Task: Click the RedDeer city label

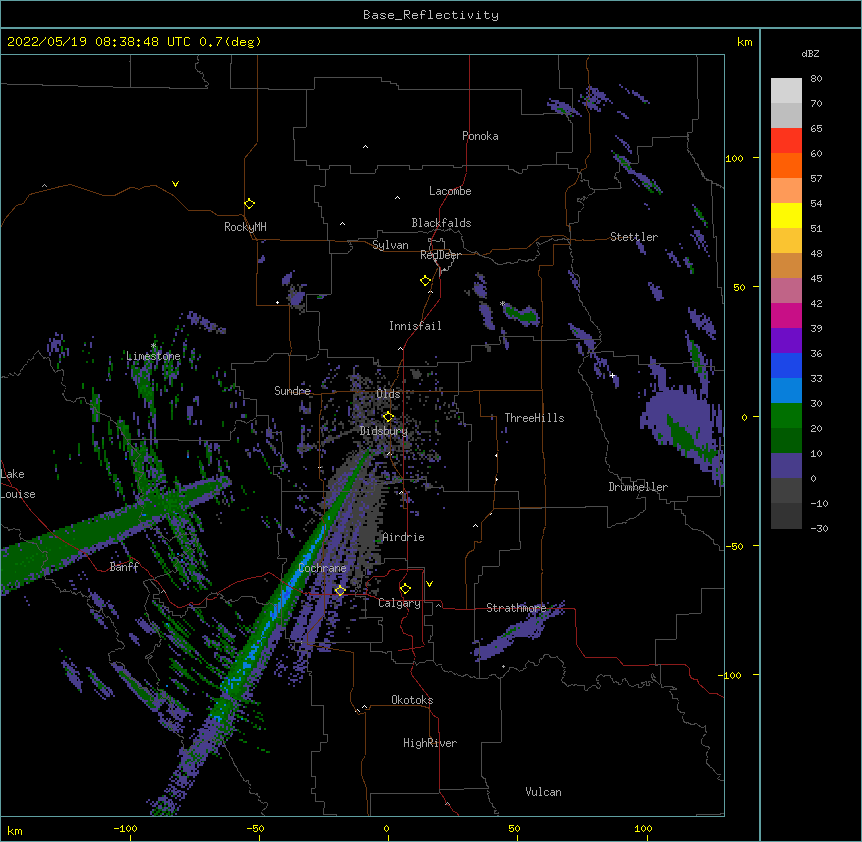Action: (440, 255)
